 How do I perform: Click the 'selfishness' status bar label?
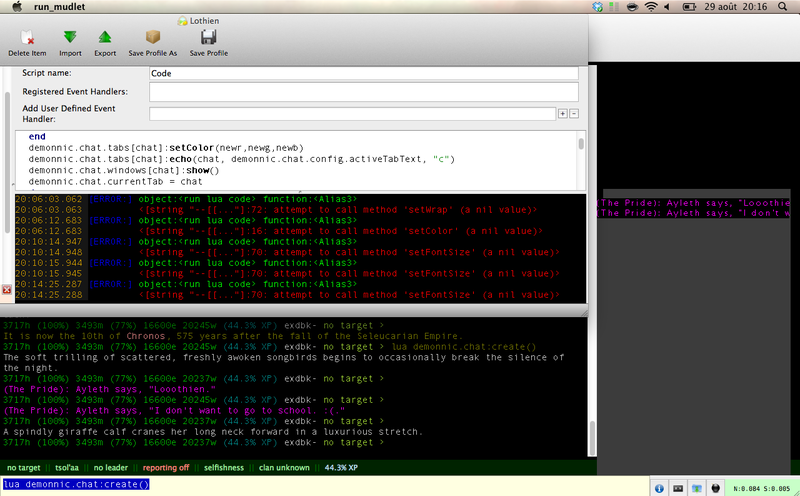tap(224, 467)
